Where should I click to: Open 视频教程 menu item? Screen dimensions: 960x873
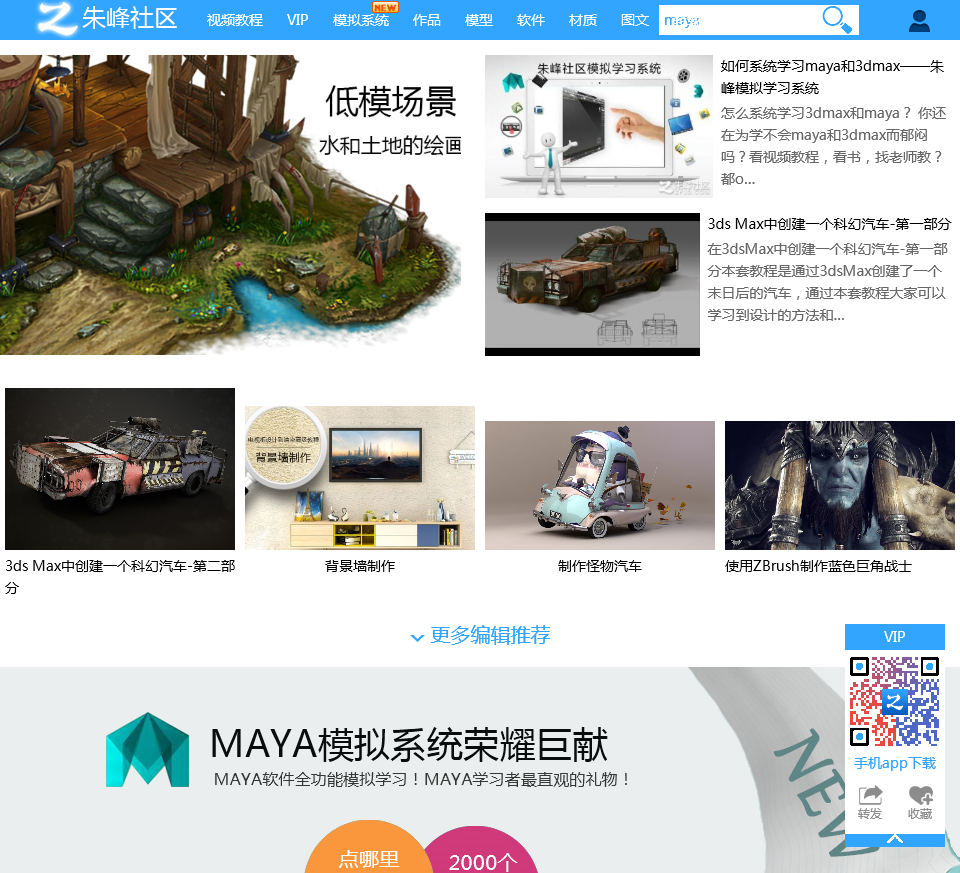coord(234,20)
